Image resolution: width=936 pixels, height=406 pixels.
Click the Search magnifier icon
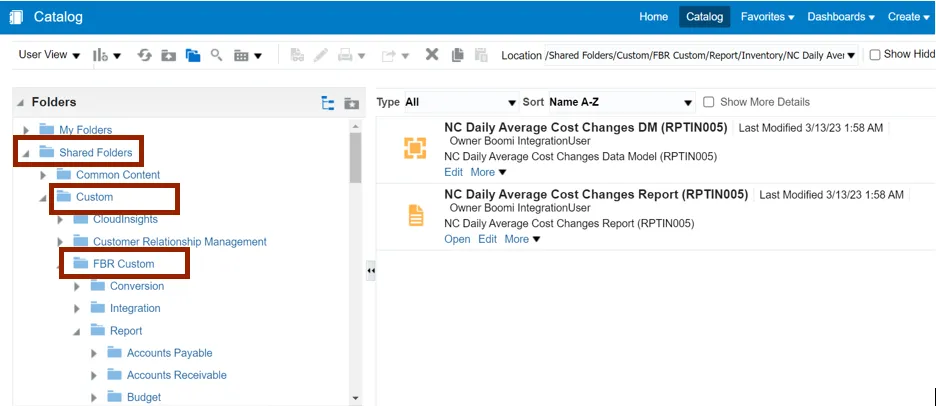pos(216,55)
